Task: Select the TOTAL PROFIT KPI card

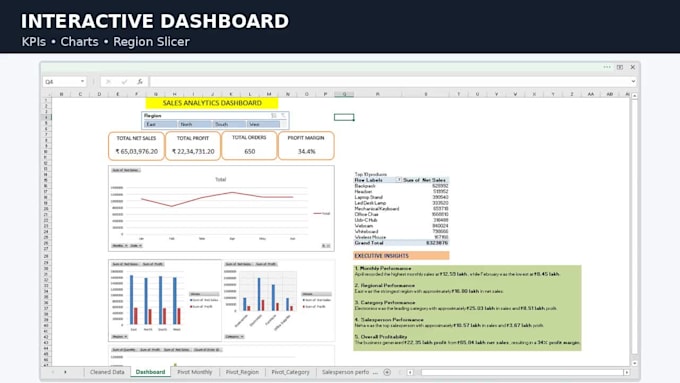Action: click(x=193, y=146)
